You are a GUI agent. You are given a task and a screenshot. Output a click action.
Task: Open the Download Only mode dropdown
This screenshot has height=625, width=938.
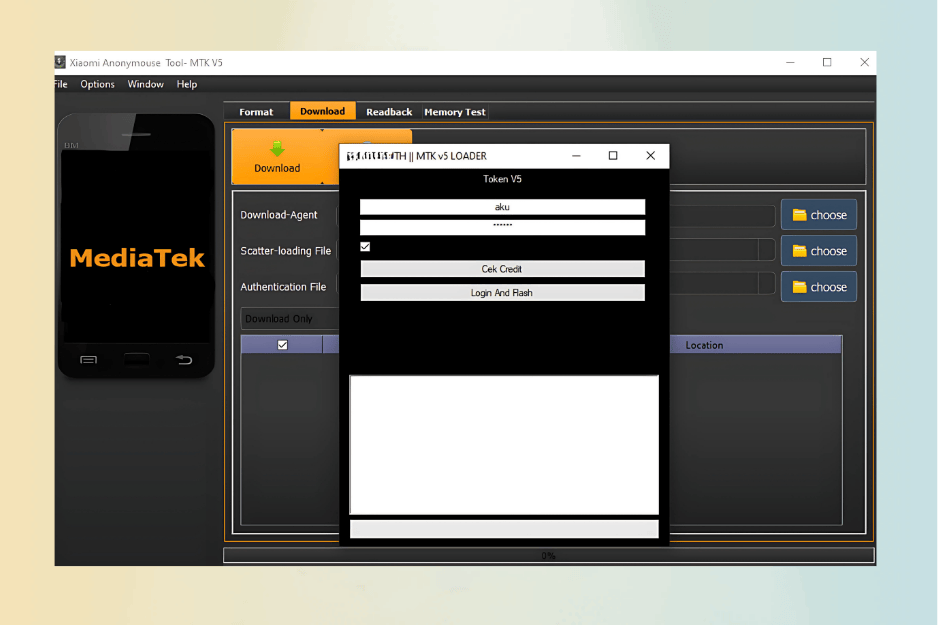[x=290, y=319]
